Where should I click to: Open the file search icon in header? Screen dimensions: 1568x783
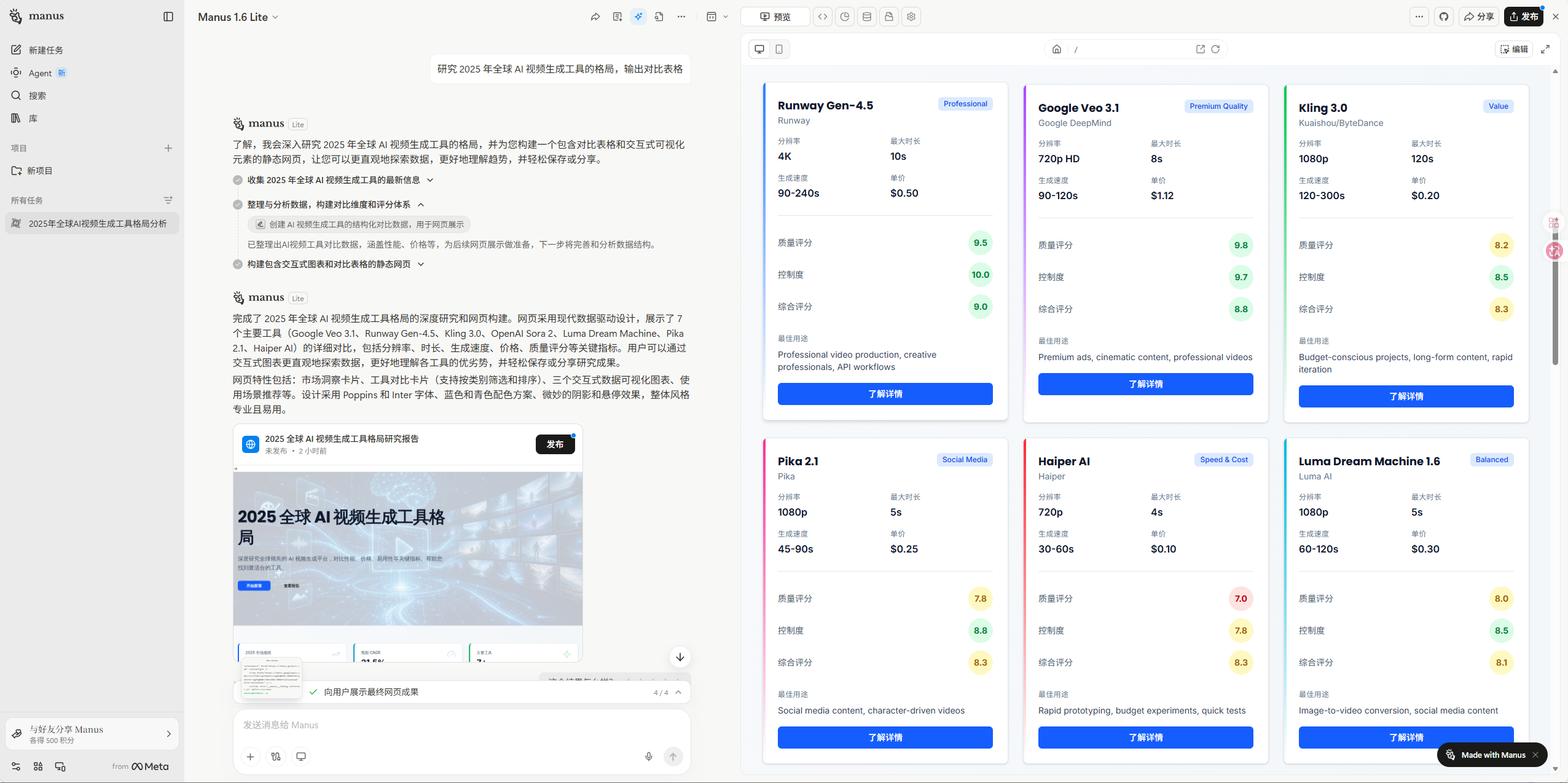pyautogui.click(x=659, y=17)
